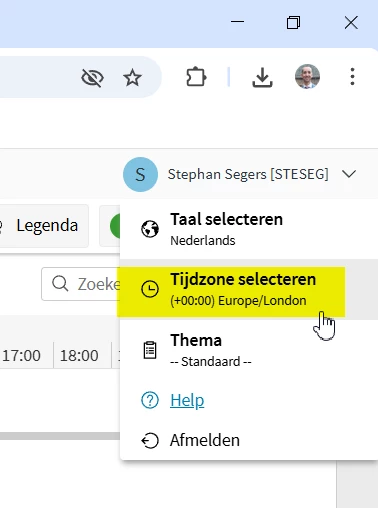Viewport: 378px width, 508px height.
Task: Focus the Zoeken search field
Action: pyautogui.click(x=81, y=284)
